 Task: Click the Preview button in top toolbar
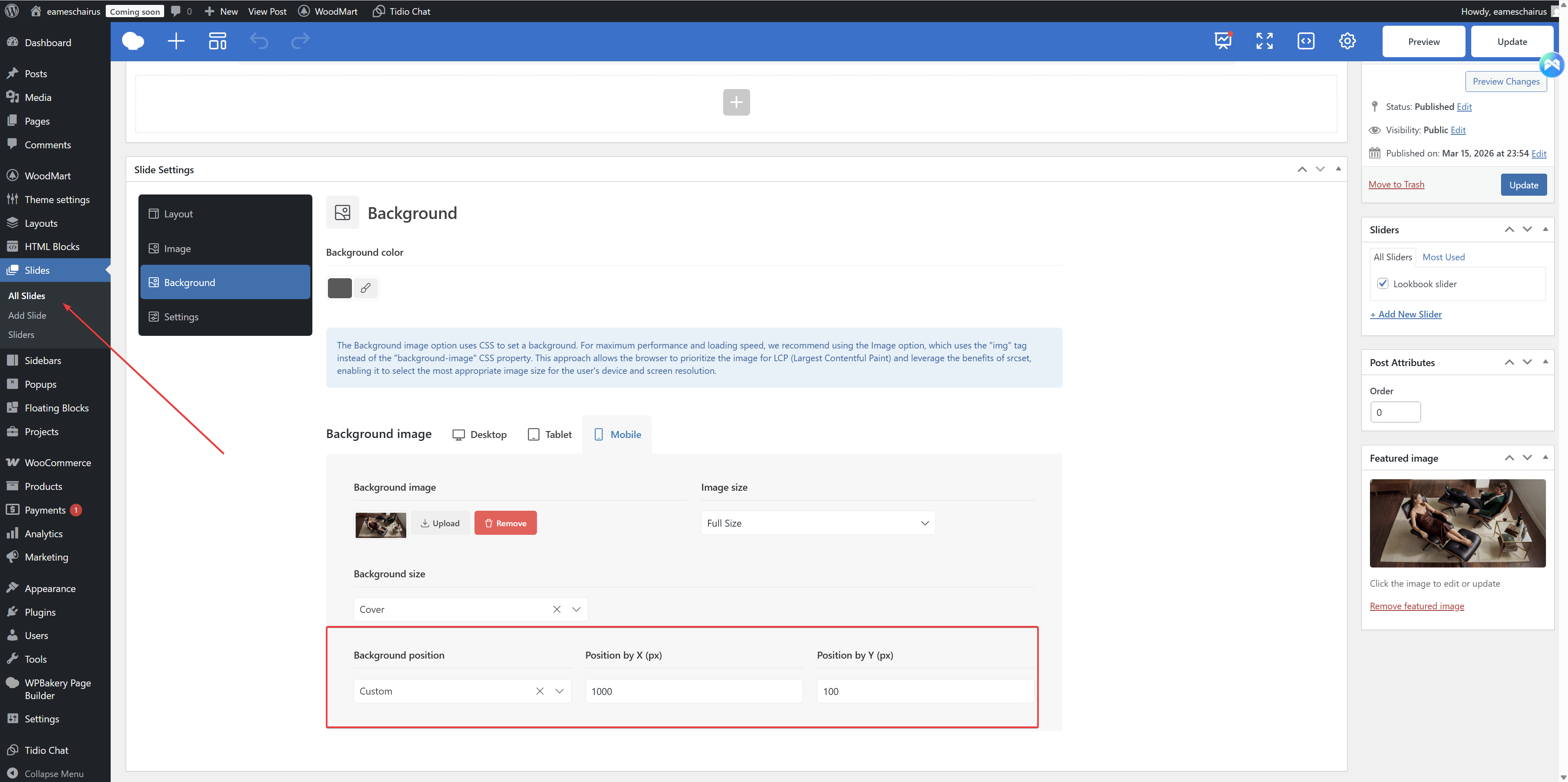tap(1423, 41)
